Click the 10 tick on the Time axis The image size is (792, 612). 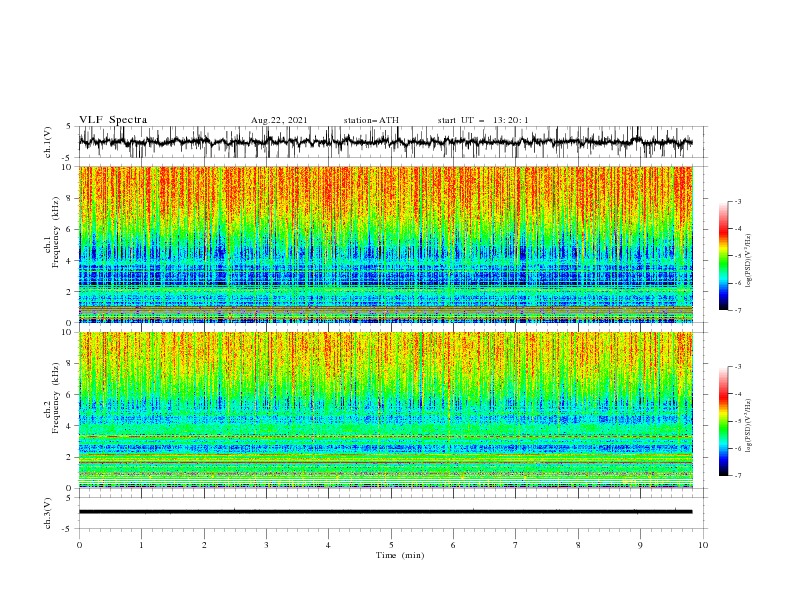(x=703, y=545)
